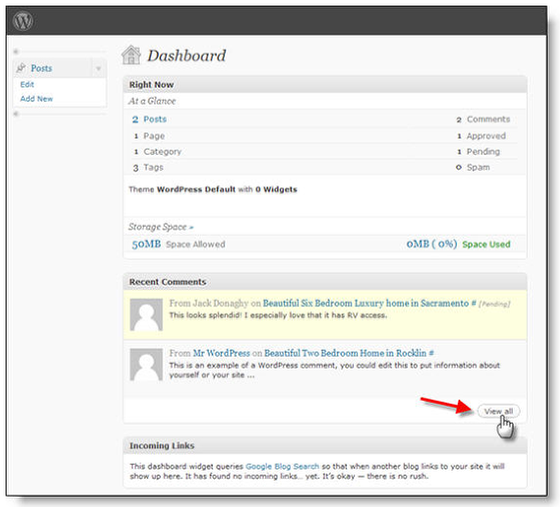This screenshot has height=507, width=560.
Task: Open the 0 Spam entry
Action: click(473, 167)
